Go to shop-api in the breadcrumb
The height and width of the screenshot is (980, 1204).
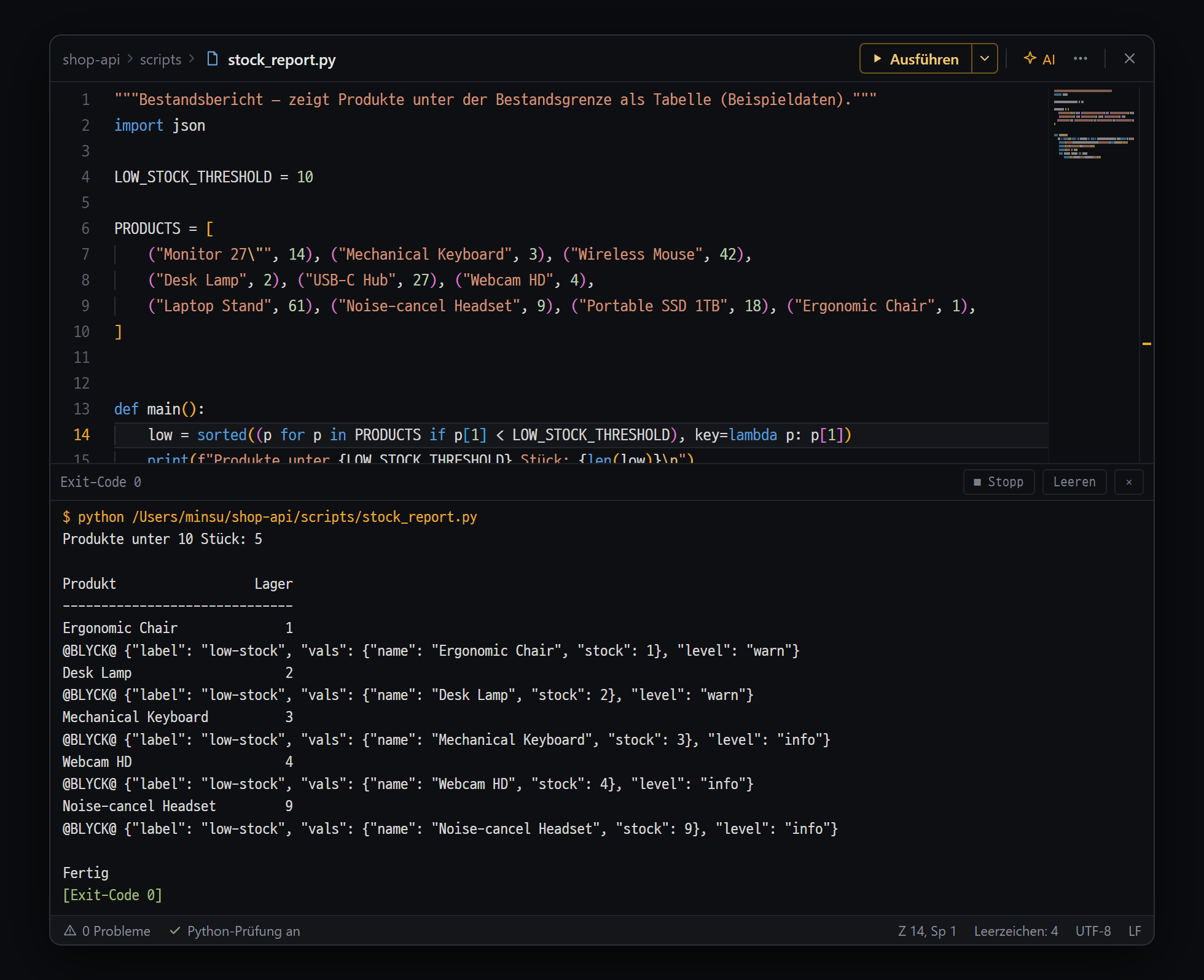tap(91, 60)
